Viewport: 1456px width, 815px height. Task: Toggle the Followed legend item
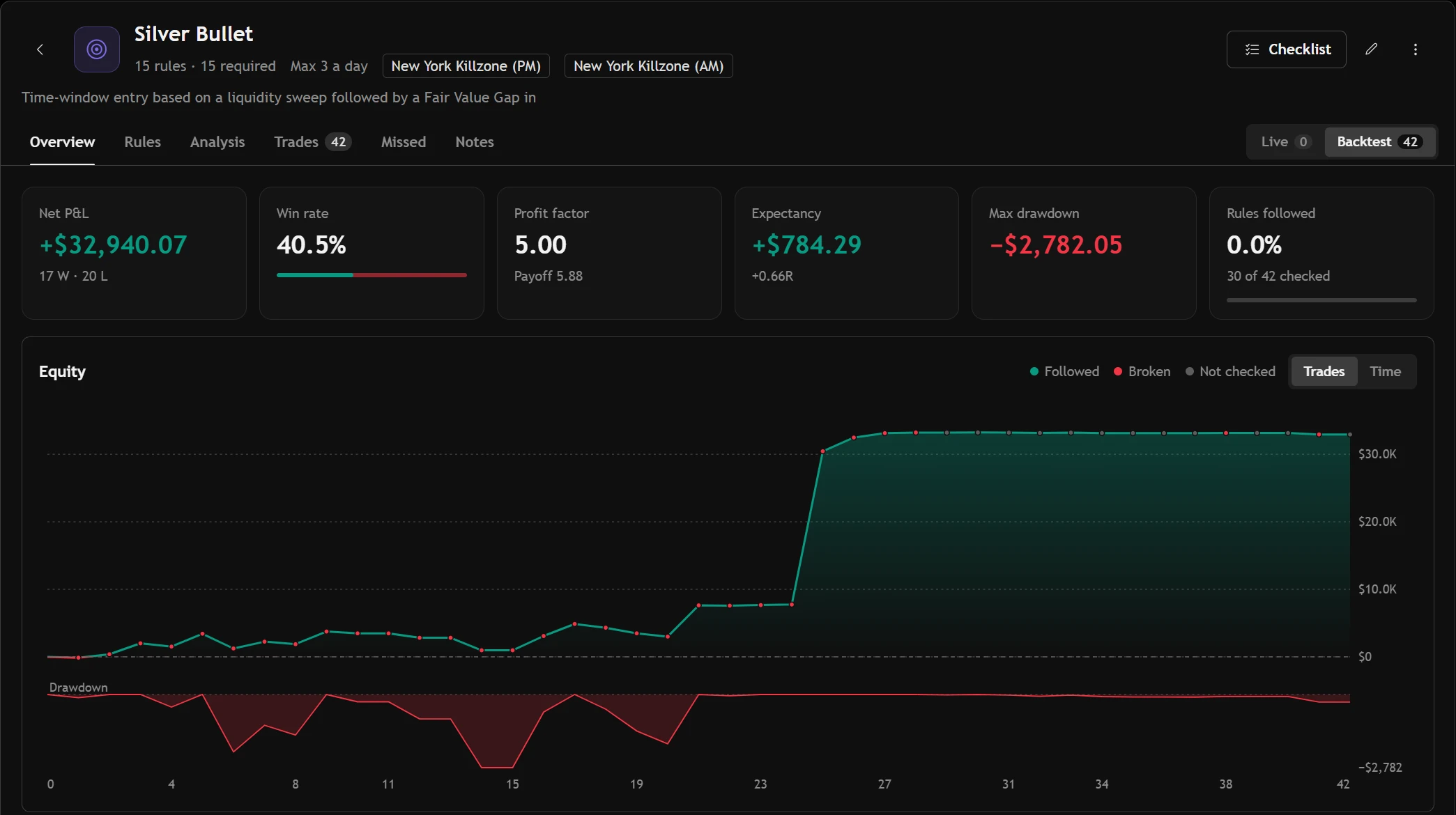tap(1064, 371)
